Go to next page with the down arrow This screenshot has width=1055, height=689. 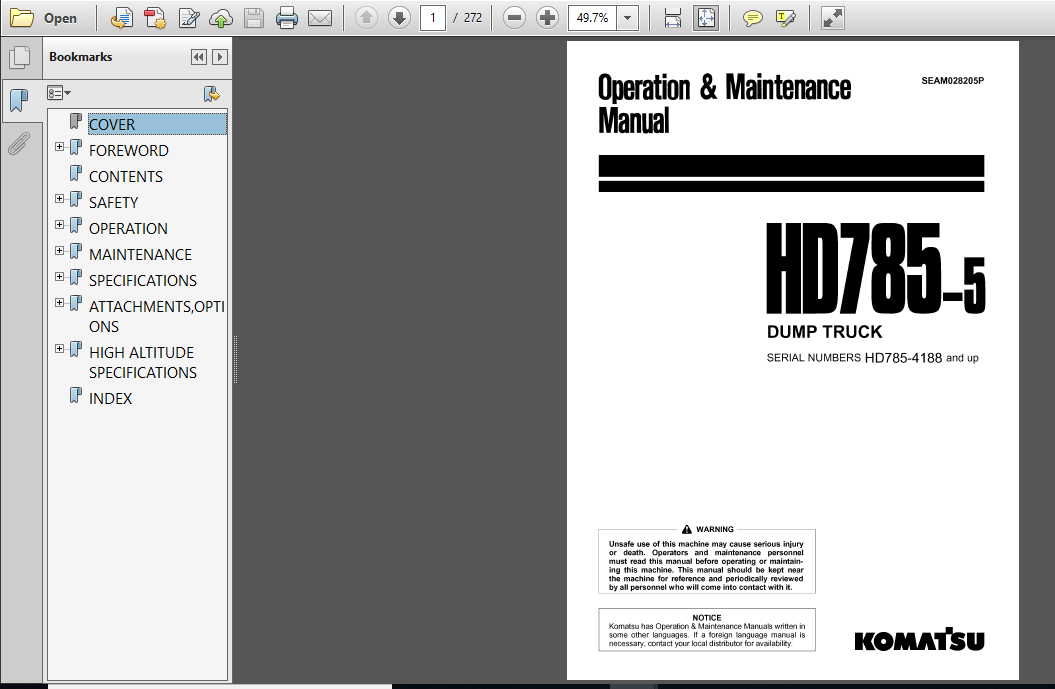(399, 18)
